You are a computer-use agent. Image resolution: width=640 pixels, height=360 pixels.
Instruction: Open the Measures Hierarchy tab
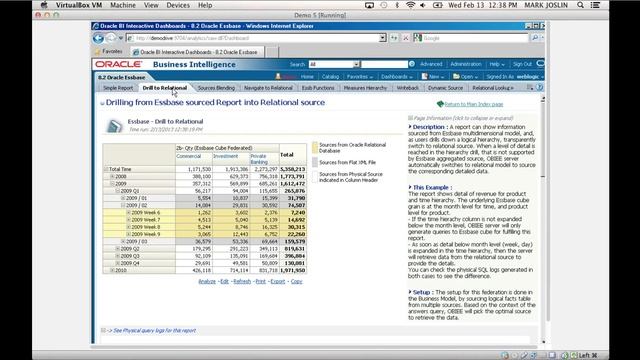(x=365, y=88)
